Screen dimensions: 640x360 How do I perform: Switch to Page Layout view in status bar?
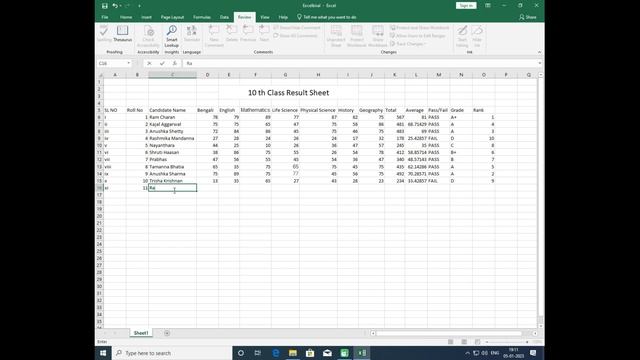(x=464, y=342)
